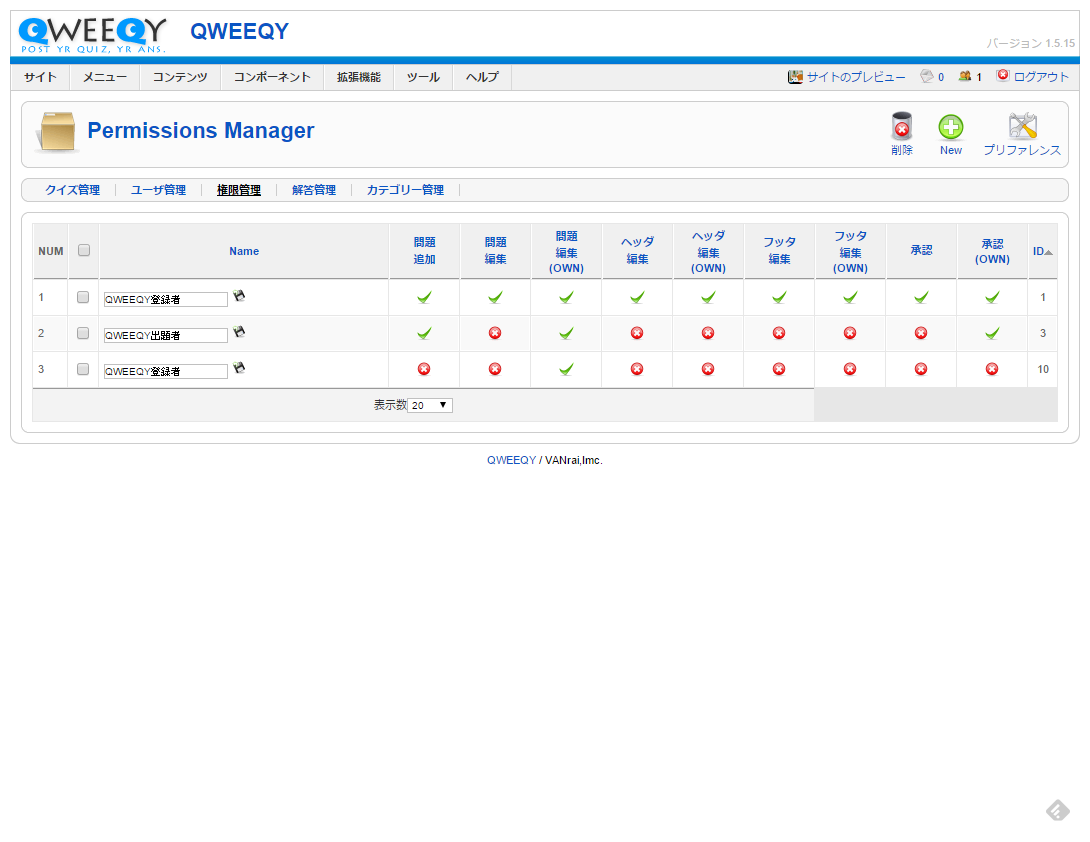Toggle 問題編集 red cross in row 2
Viewport: 1090px width, 842px height.
[x=495, y=333]
